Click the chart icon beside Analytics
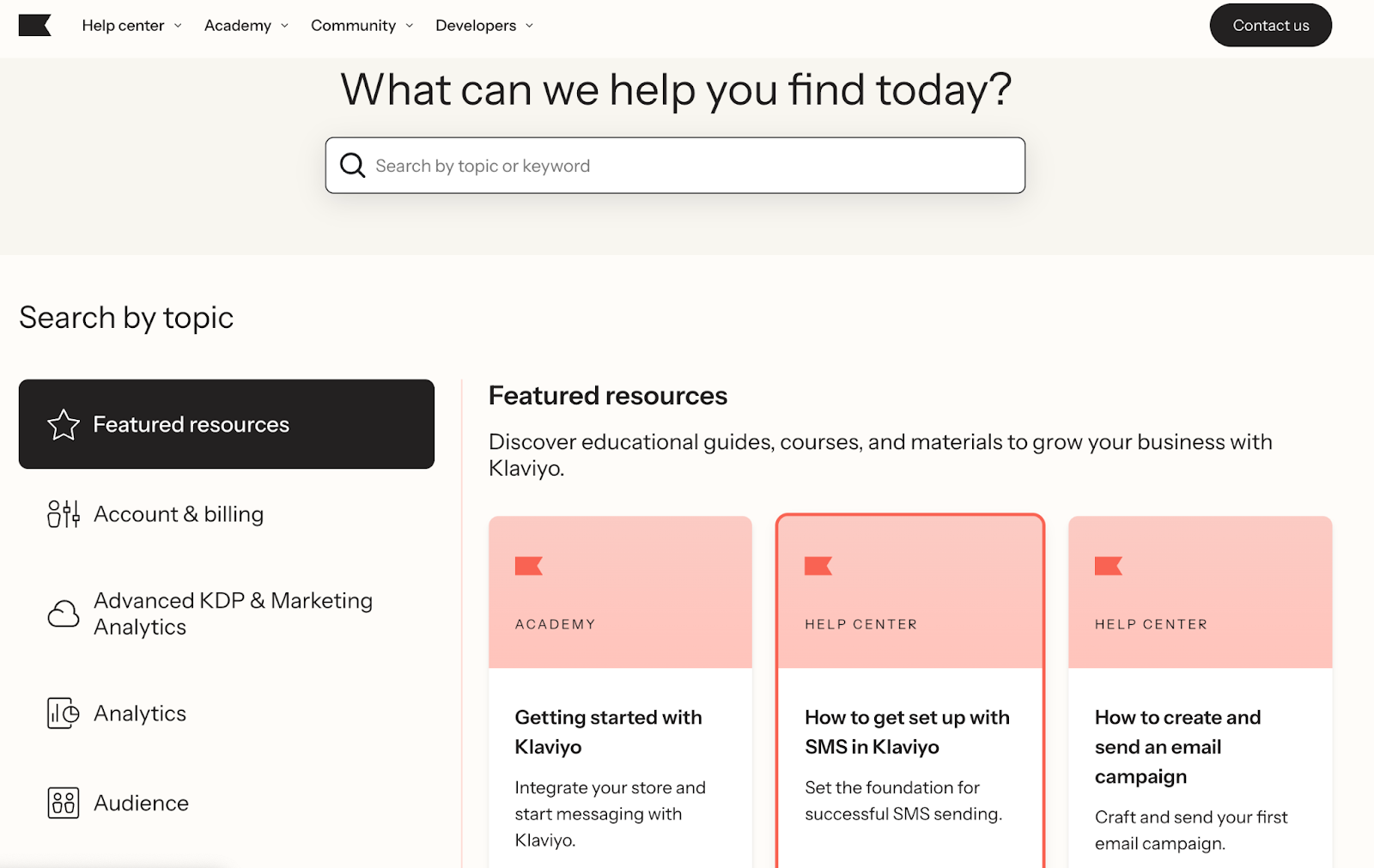Image resolution: width=1374 pixels, height=868 pixels. pos(64,713)
